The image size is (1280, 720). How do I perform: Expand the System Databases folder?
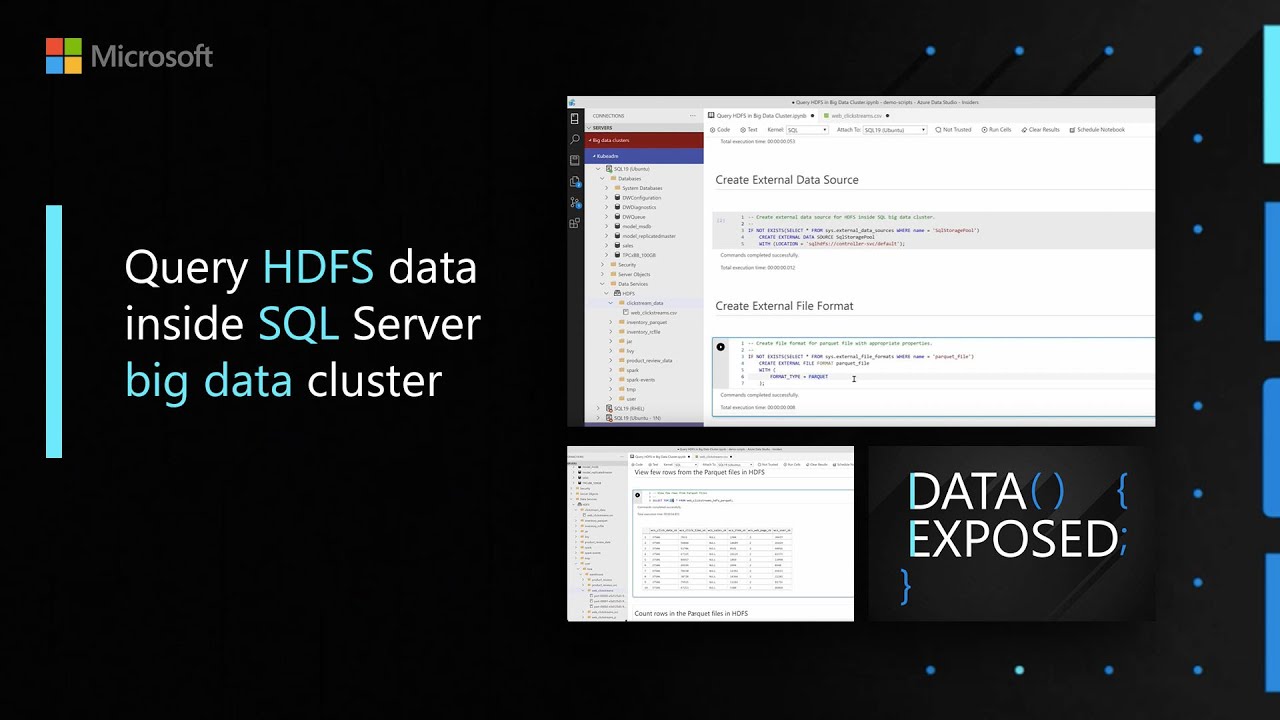click(x=606, y=188)
